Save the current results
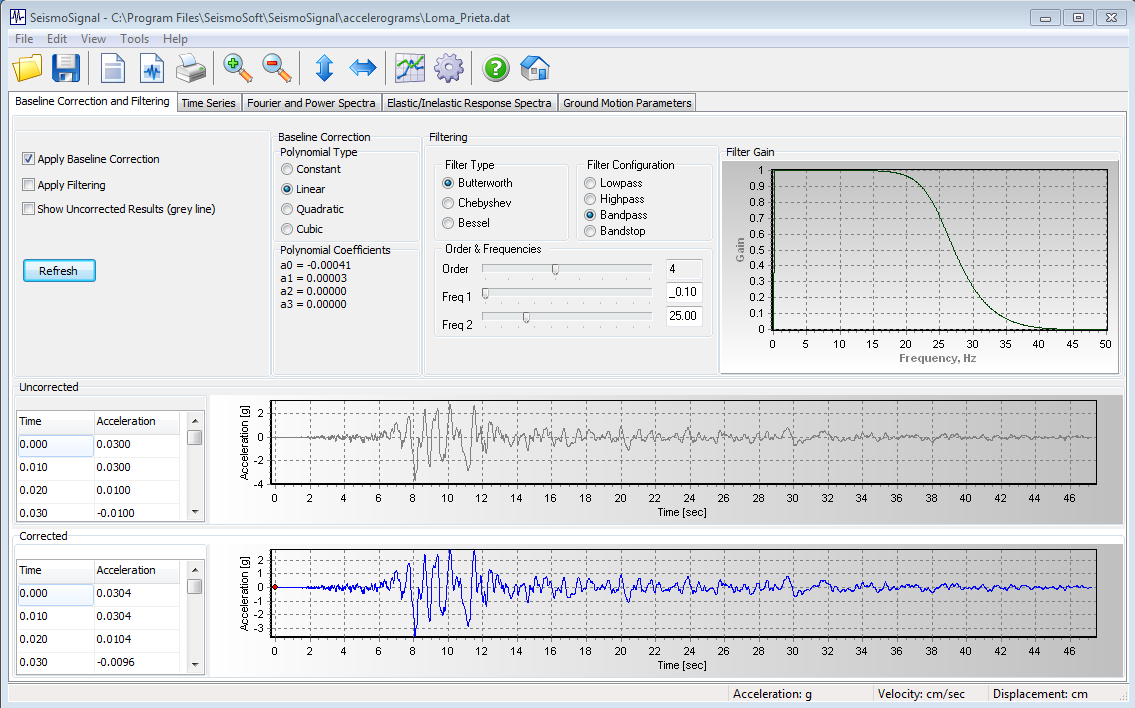This screenshot has width=1135, height=708. click(x=67, y=68)
